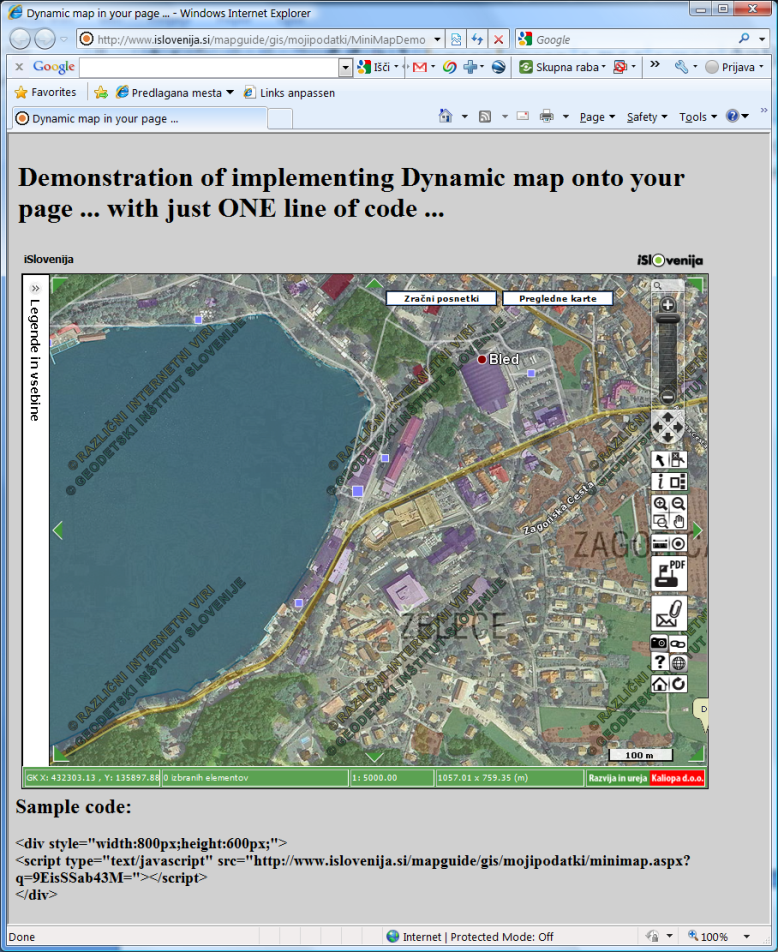Open the Help question-mark dropdown
The image size is (778, 952).
[x=737, y=116]
